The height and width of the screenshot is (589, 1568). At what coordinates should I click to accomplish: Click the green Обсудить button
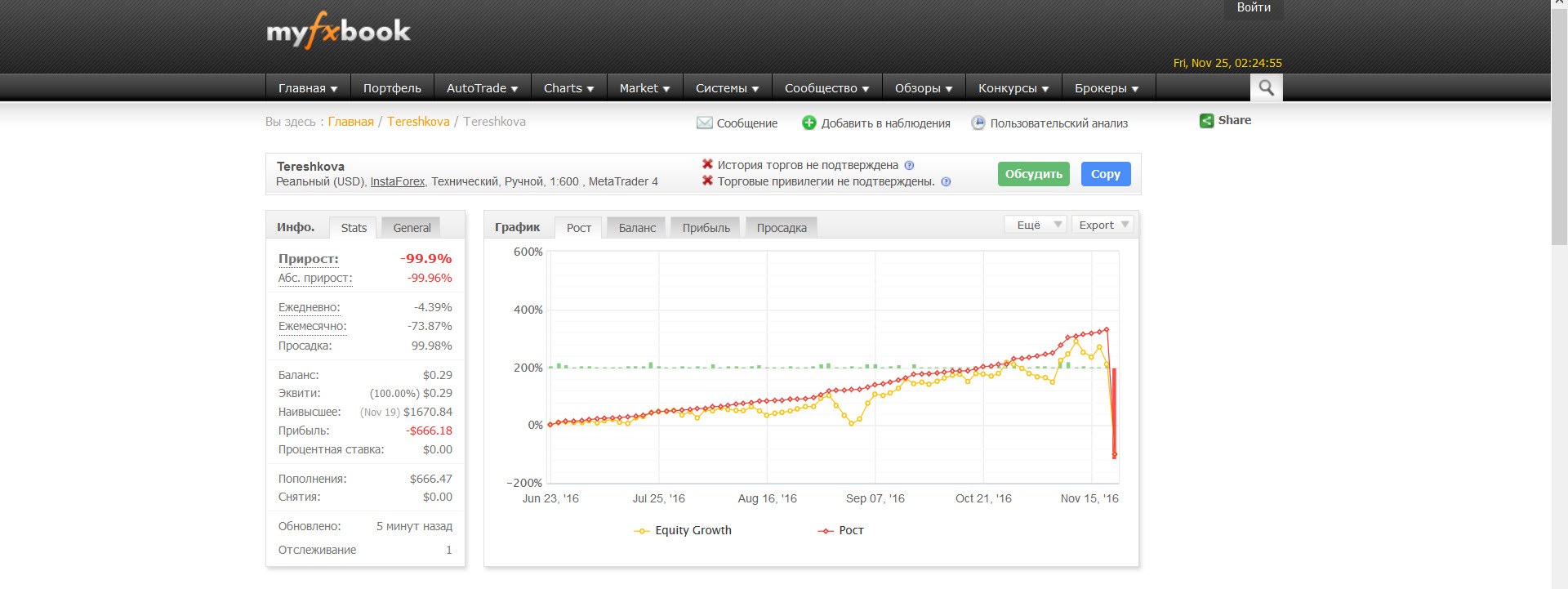pyautogui.click(x=1033, y=174)
